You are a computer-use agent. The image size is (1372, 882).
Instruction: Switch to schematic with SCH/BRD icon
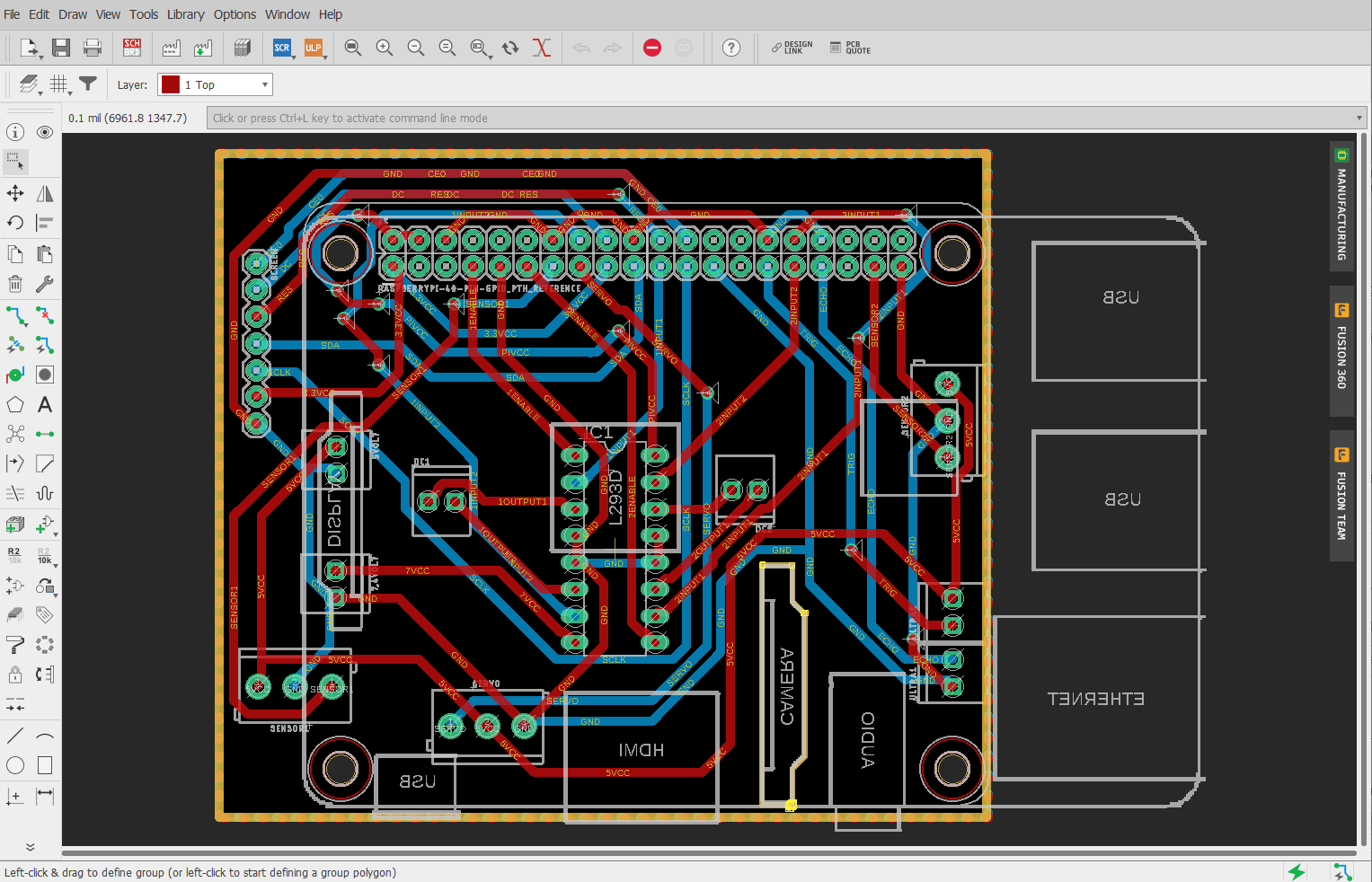click(x=132, y=48)
